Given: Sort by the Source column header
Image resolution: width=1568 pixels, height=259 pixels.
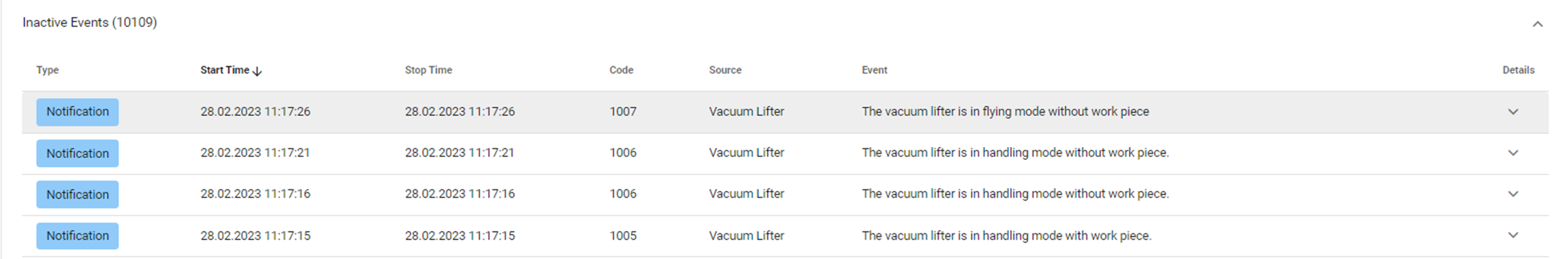Looking at the screenshot, I should pos(725,70).
